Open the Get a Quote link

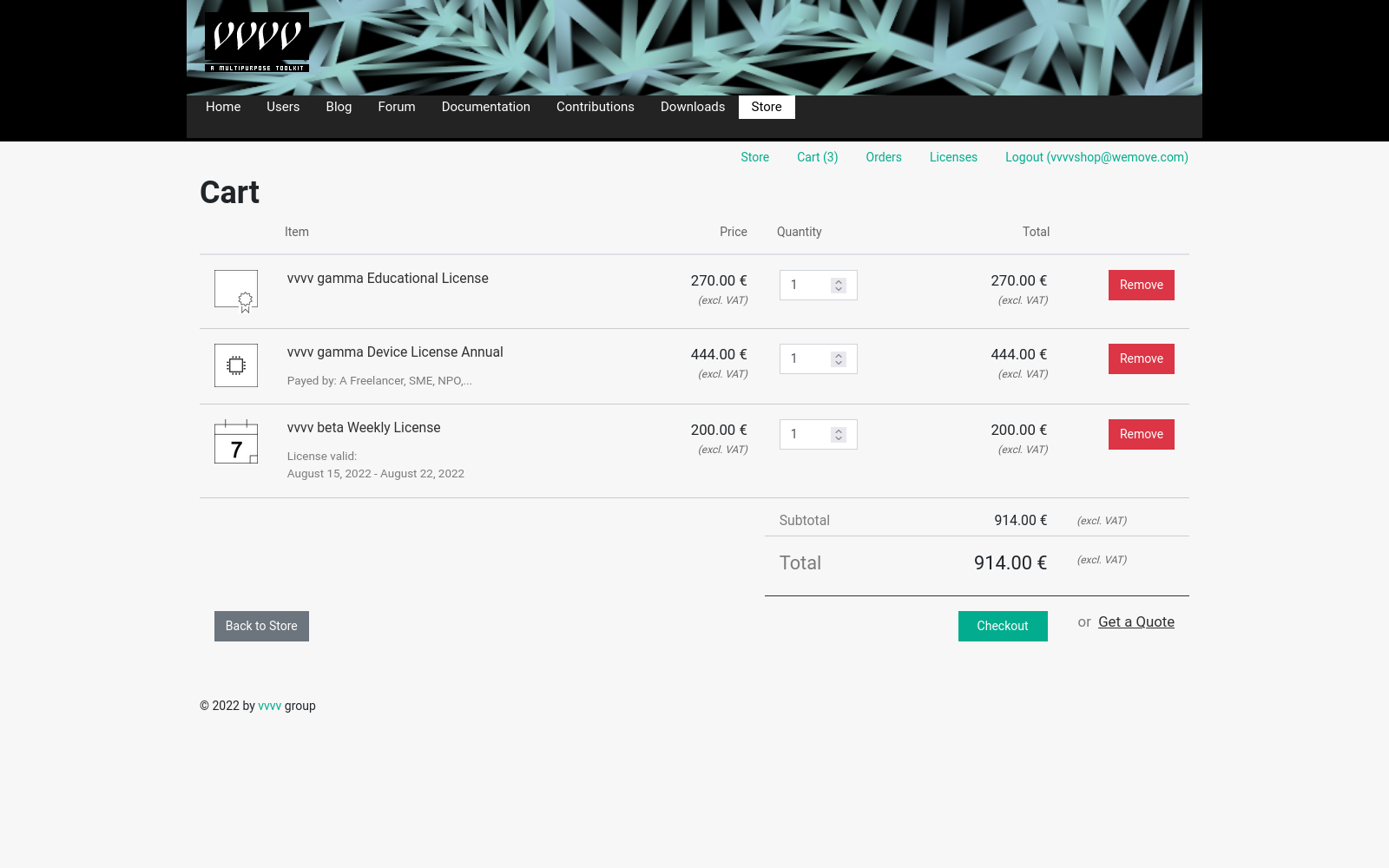pos(1136,621)
